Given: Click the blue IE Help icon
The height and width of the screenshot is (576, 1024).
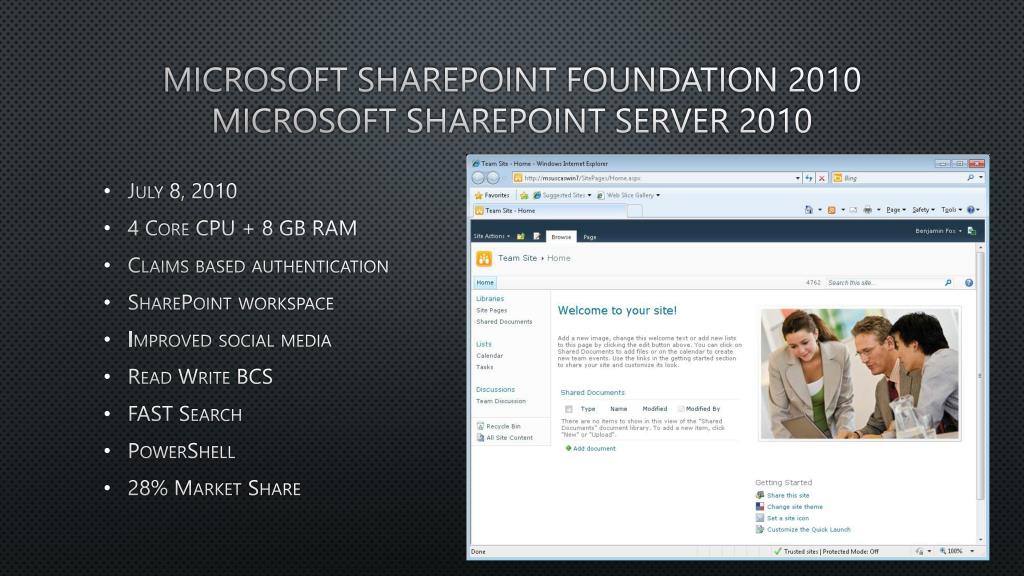Looking at the screenshot, I should click(970, 210).
